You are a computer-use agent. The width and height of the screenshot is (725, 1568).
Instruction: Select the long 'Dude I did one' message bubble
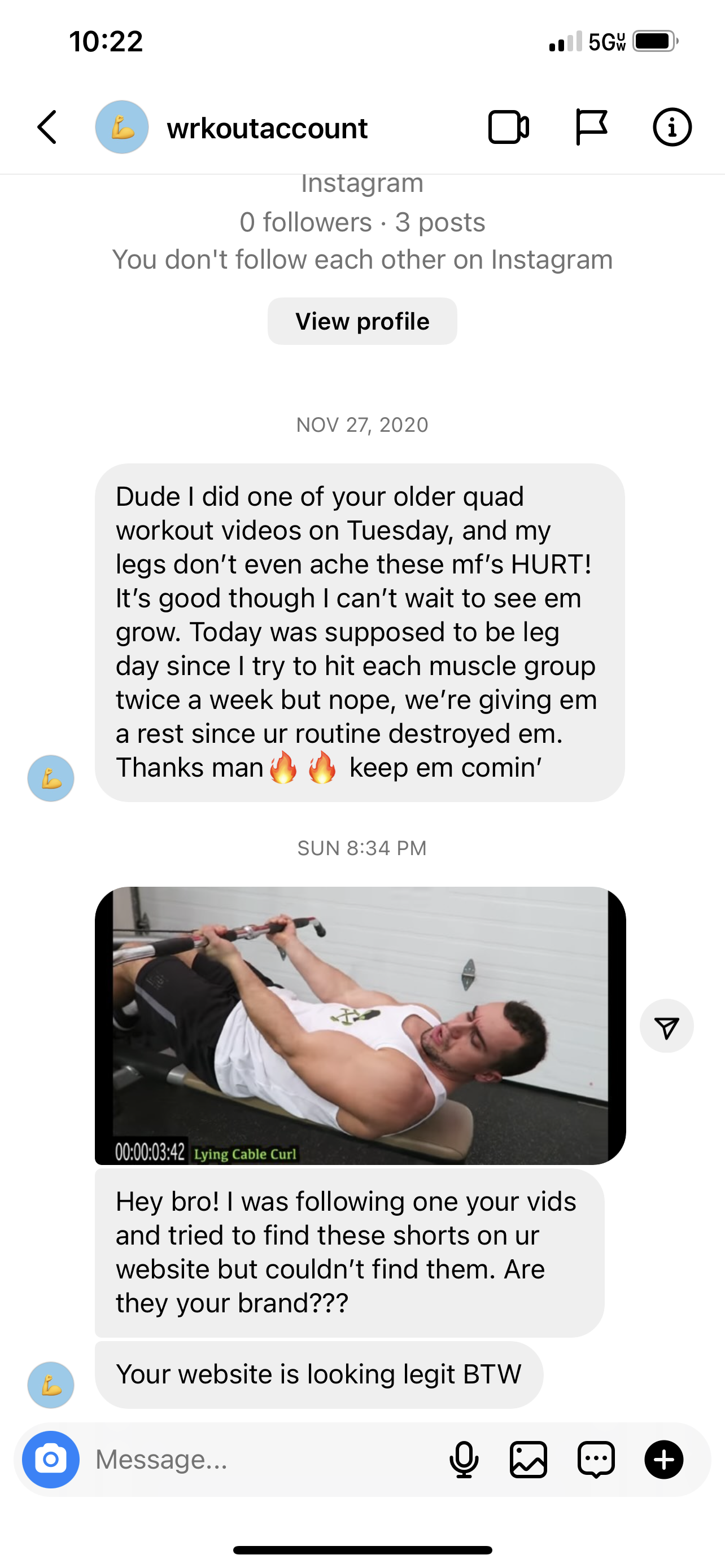[x=360, y=632]
